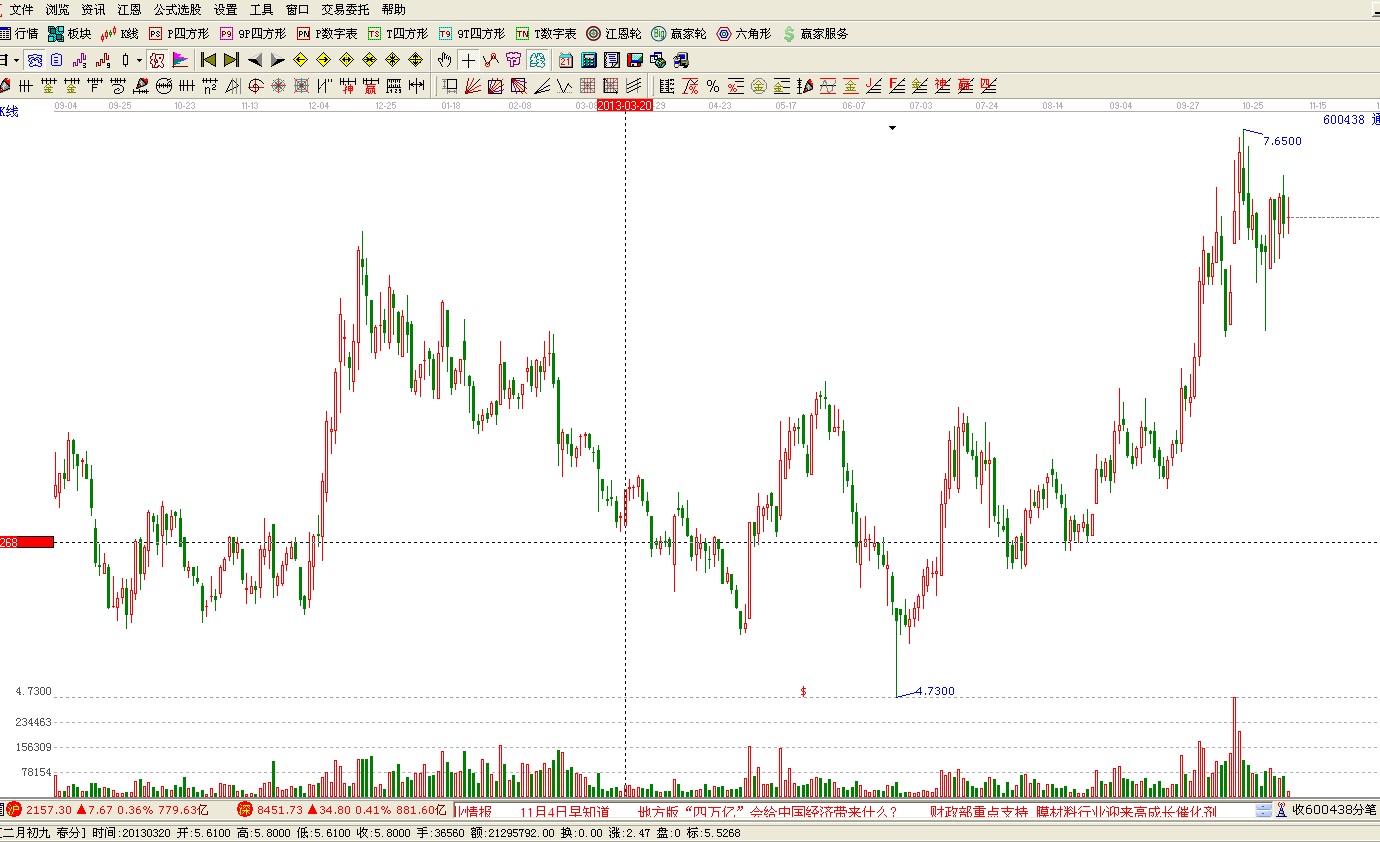Select the percent (%) line tool
Screen dimensions: 1380x842
click(712, 86)
